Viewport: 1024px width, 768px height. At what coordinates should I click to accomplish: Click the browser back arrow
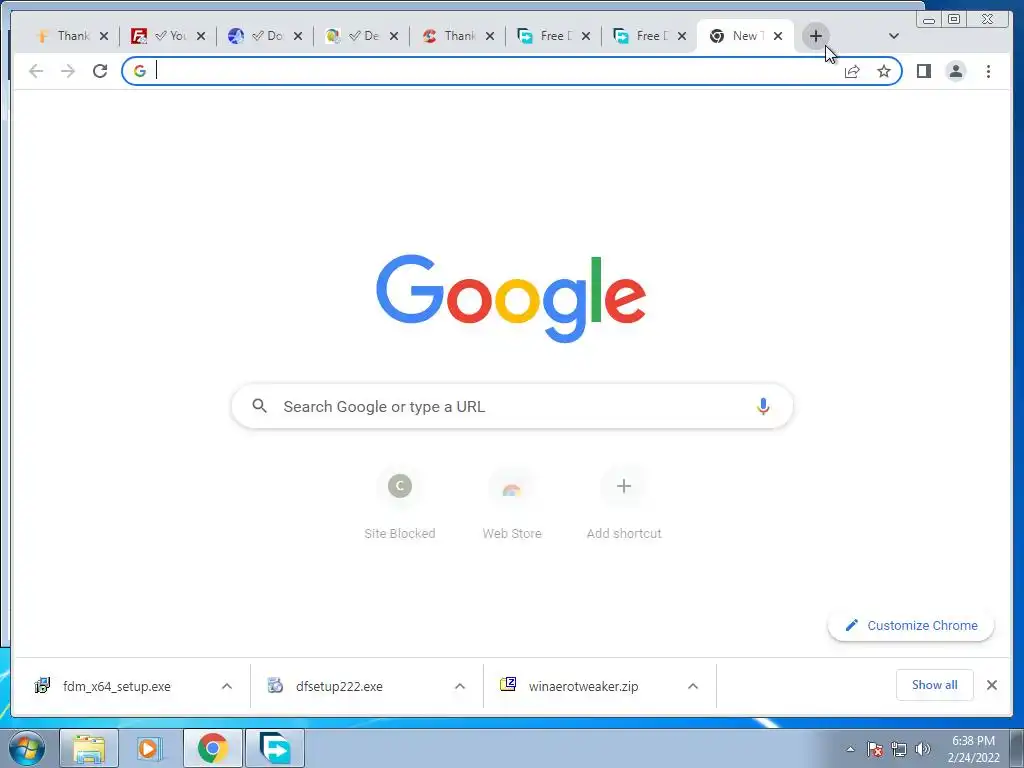tap(36, 71)
